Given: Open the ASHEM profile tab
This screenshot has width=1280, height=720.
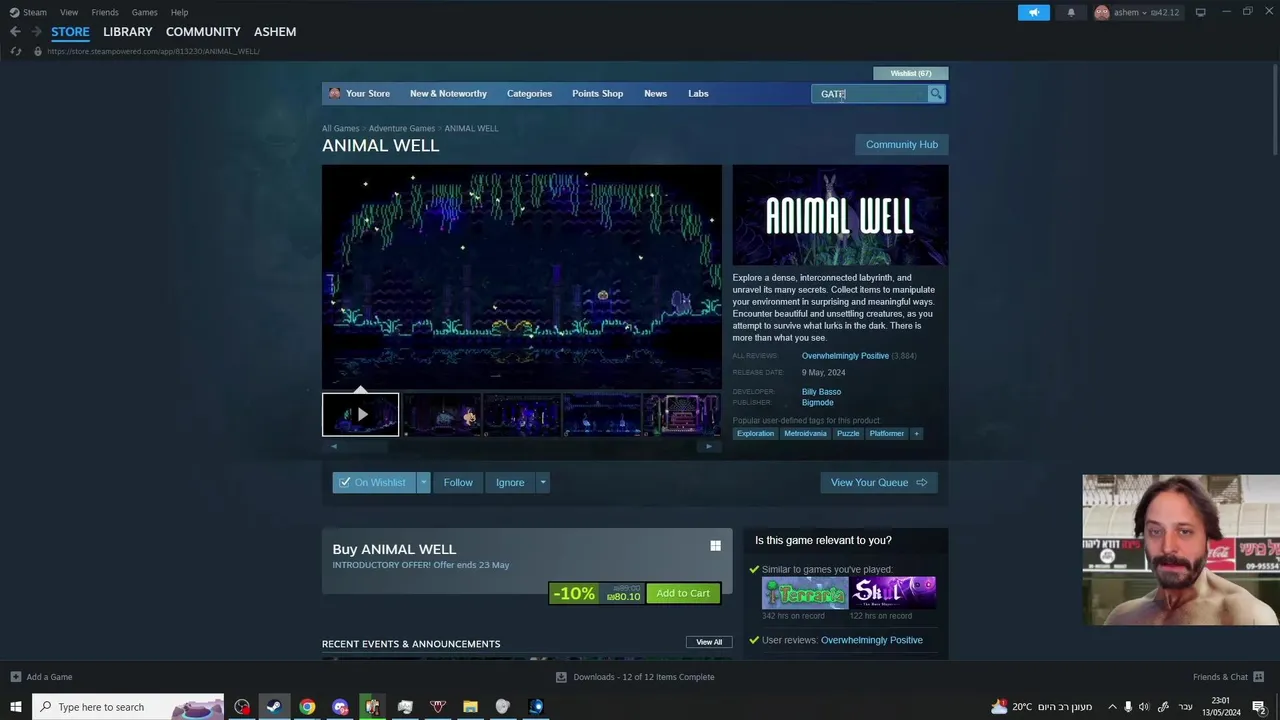Looking at the screenshot, I should click(x=275, y=31).
